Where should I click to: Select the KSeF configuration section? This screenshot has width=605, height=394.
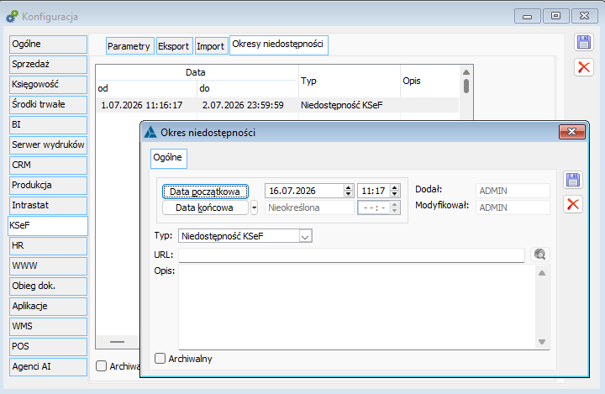coord(48,226)
